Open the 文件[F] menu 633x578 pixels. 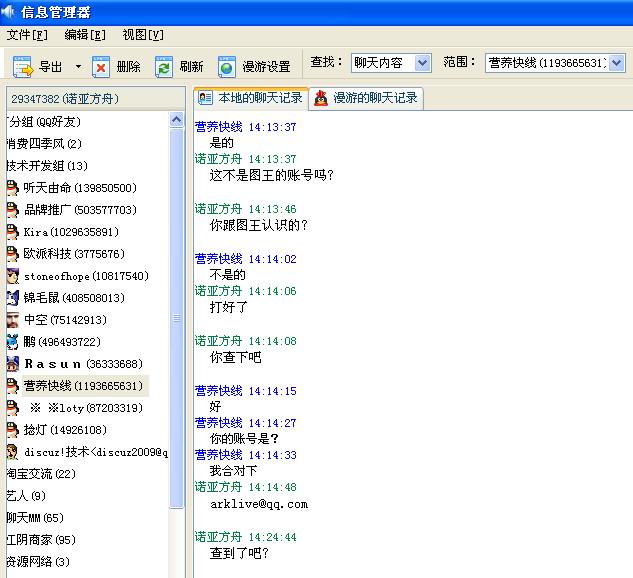27,35
